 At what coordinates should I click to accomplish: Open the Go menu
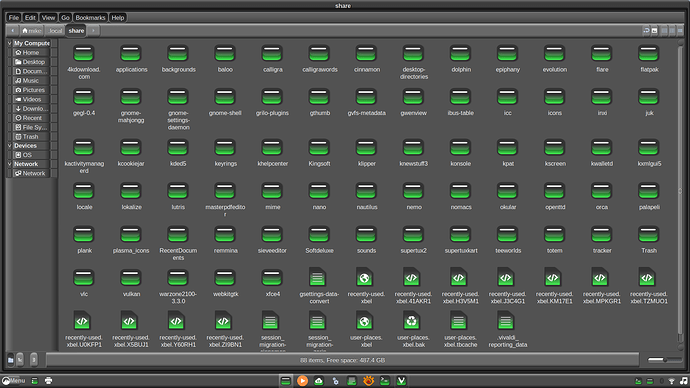tap(65, 18)
